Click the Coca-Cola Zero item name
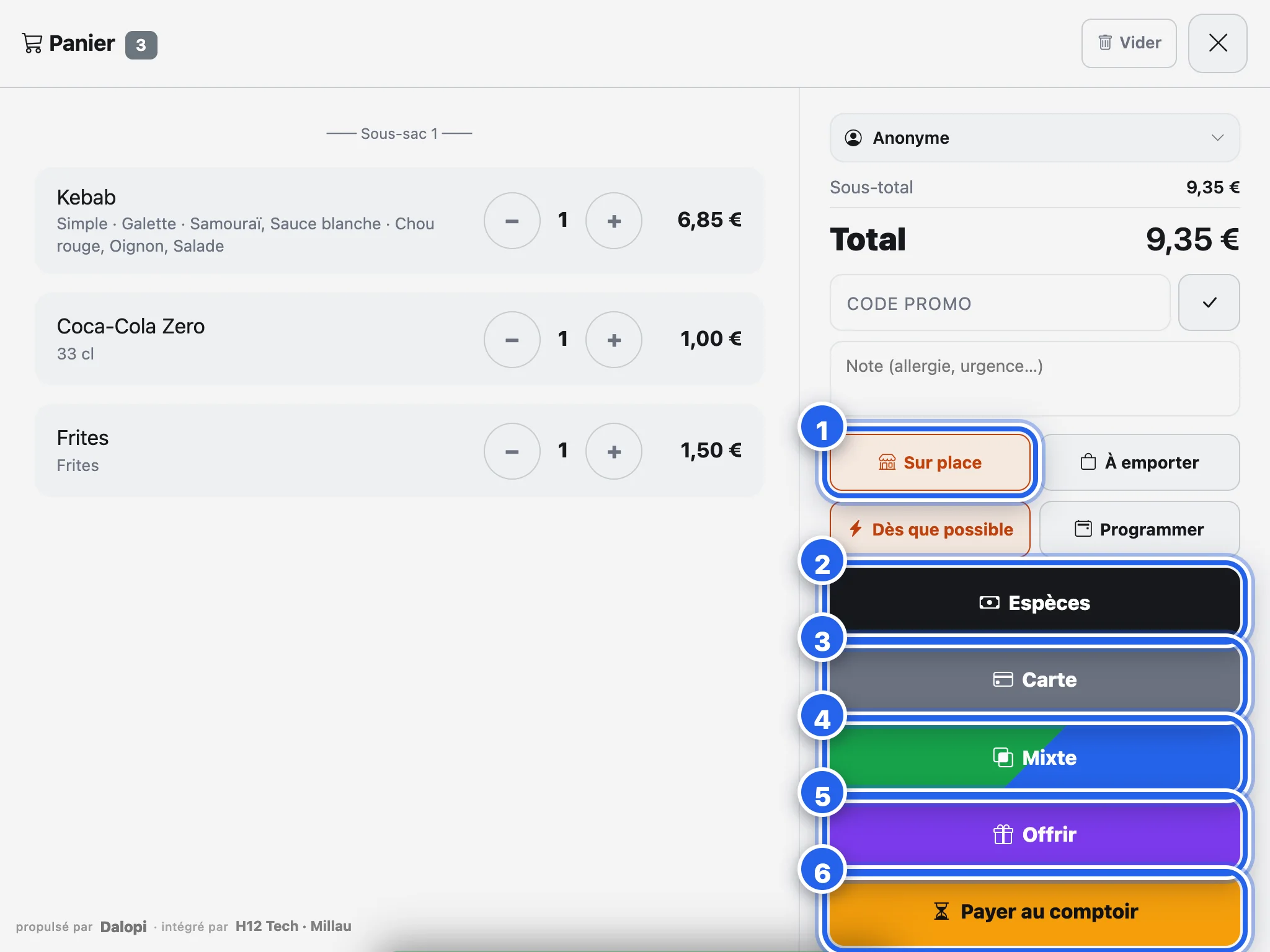This screenshot has height=952, width=1270. pyautogui.click(x=131, y=326)
